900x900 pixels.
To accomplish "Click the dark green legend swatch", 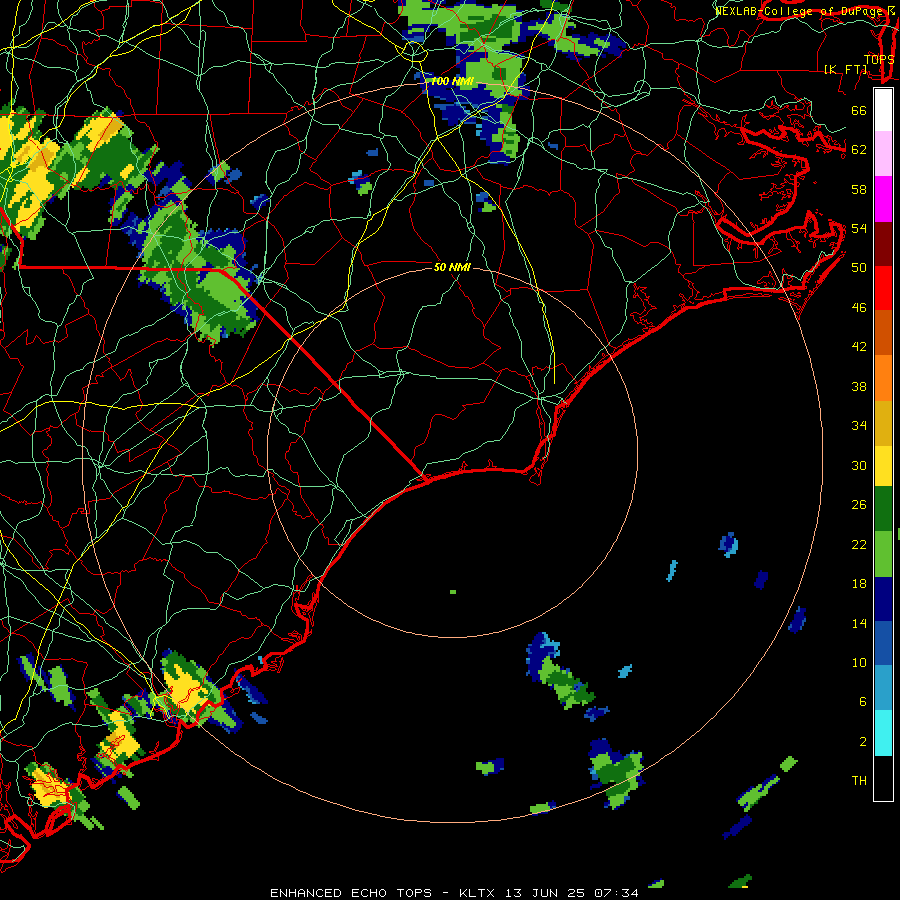I will pos(883,509).
